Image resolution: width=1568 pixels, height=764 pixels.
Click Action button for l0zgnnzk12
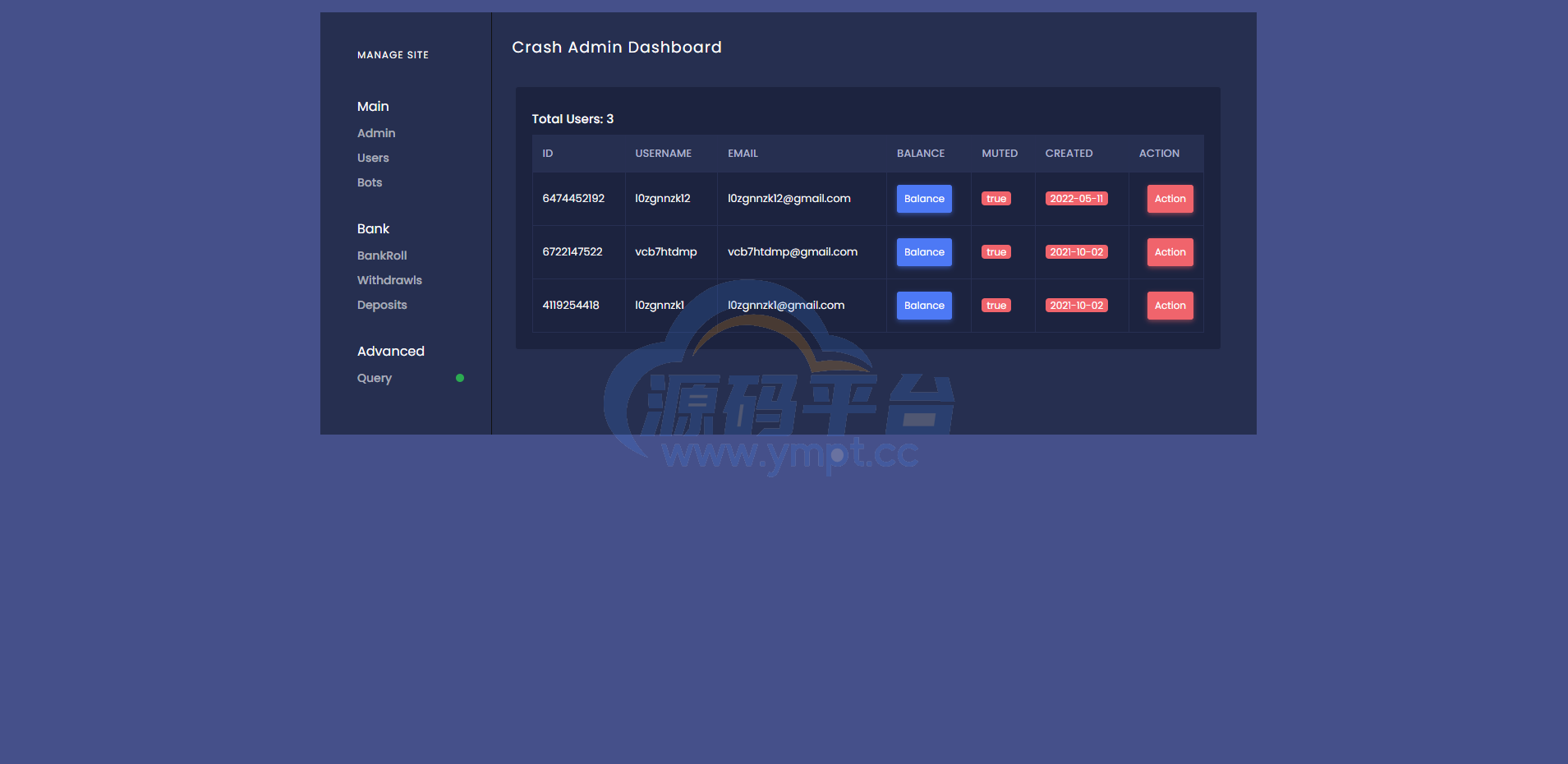point(1170,199)
